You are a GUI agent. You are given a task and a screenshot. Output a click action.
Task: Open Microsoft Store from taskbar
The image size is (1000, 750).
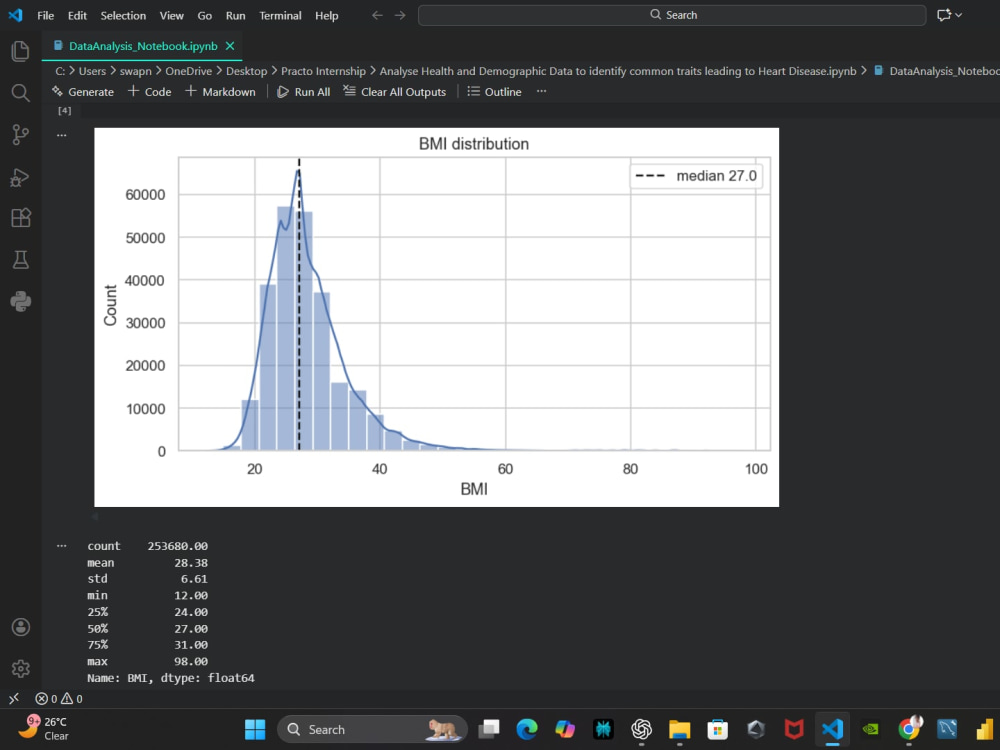[x=718, y=729]
